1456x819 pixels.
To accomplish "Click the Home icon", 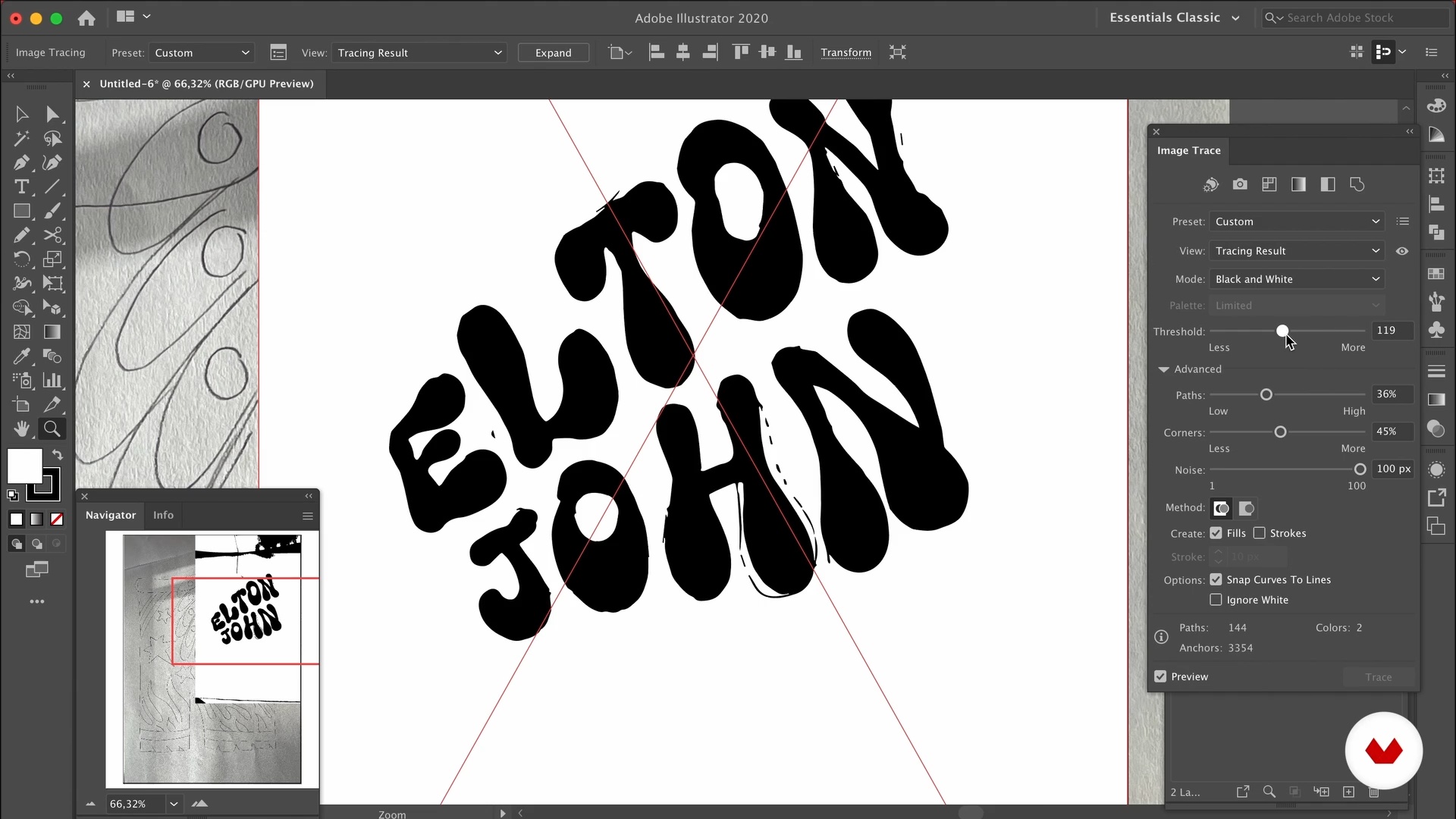I will (x=86, y=17).
